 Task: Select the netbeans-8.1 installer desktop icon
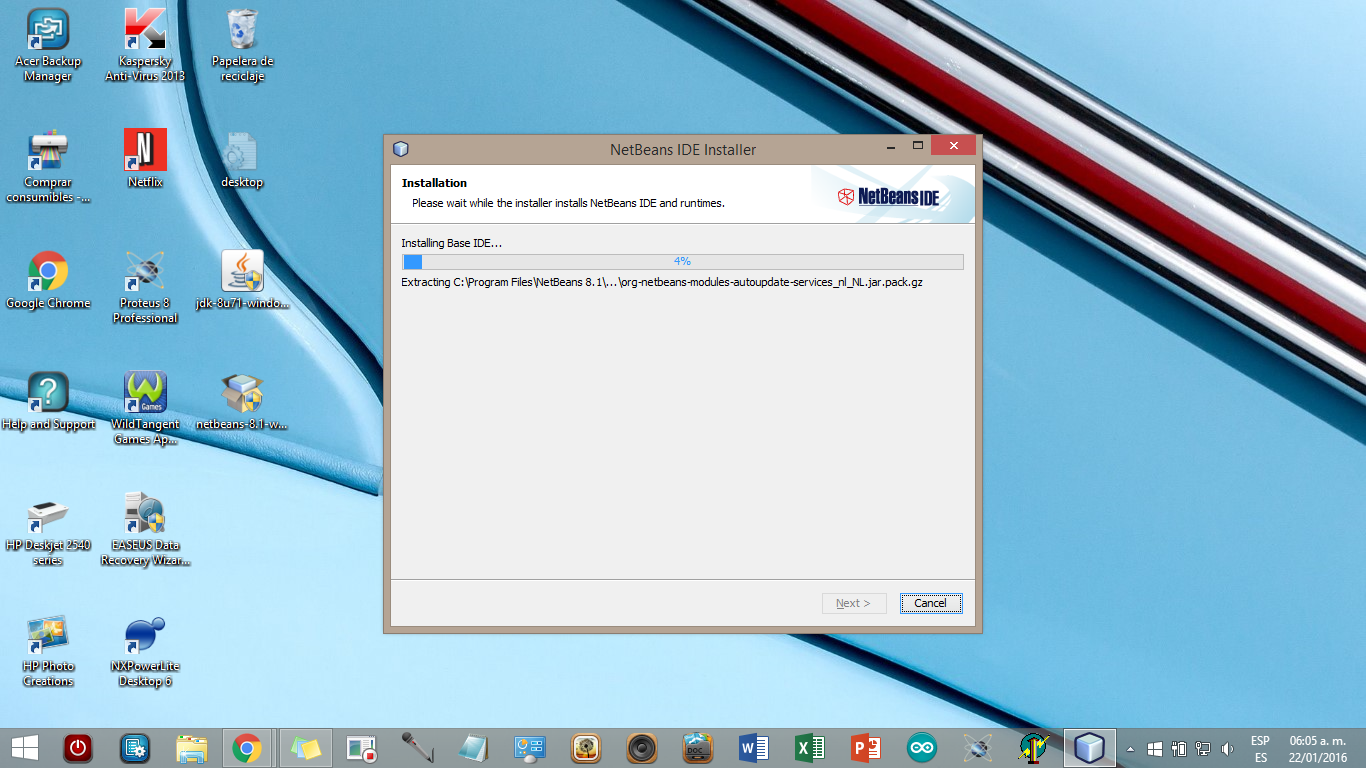[242, 402]
